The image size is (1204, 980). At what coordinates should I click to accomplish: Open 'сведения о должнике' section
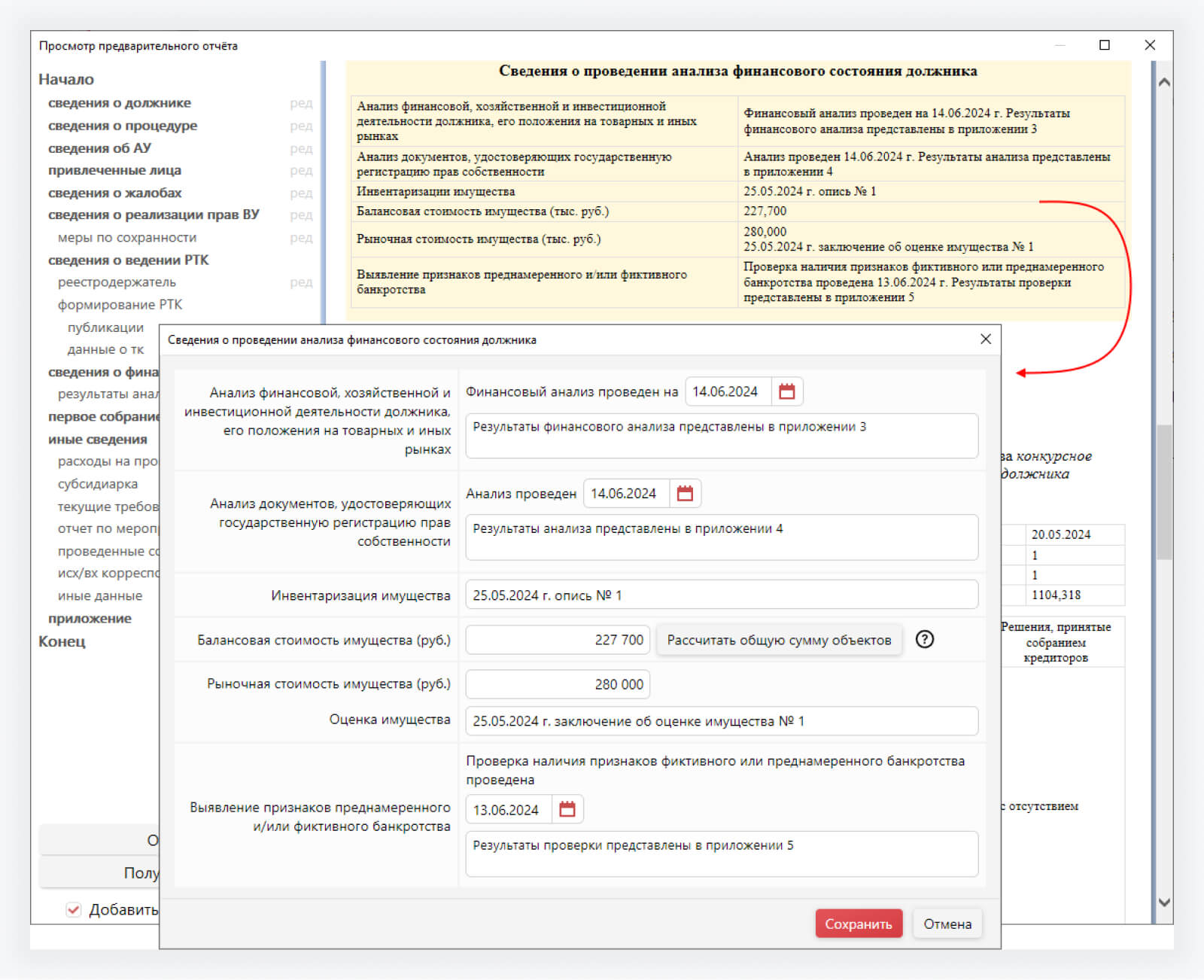(120, 103)
